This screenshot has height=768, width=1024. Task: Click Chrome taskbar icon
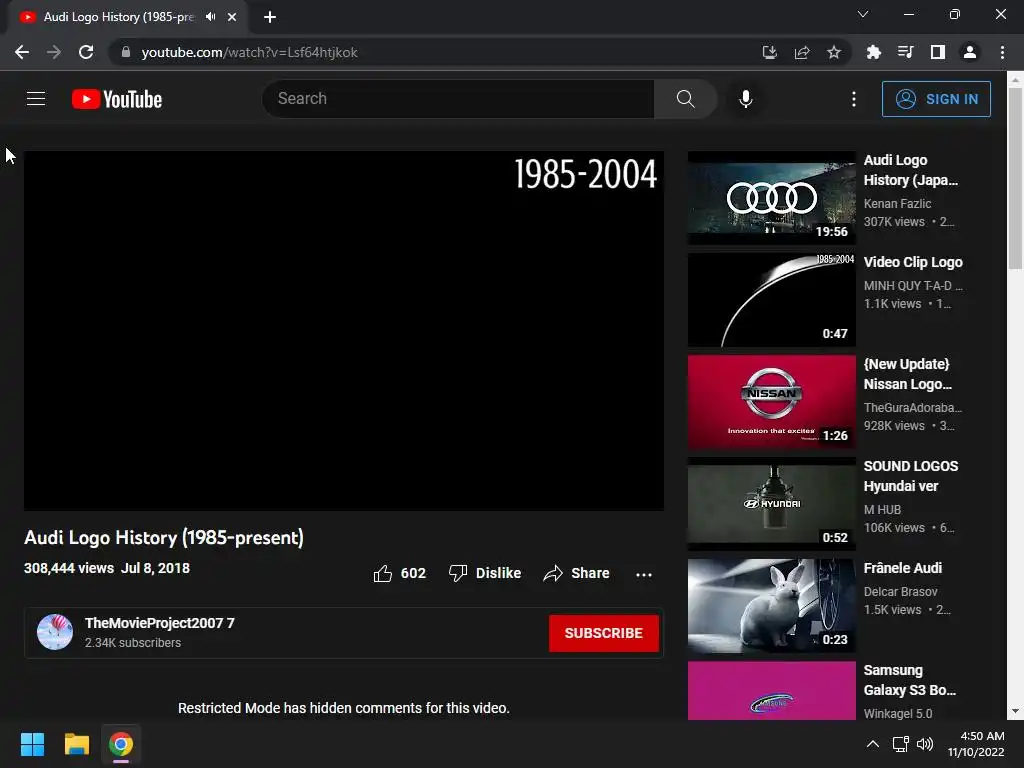coord(121,744)
